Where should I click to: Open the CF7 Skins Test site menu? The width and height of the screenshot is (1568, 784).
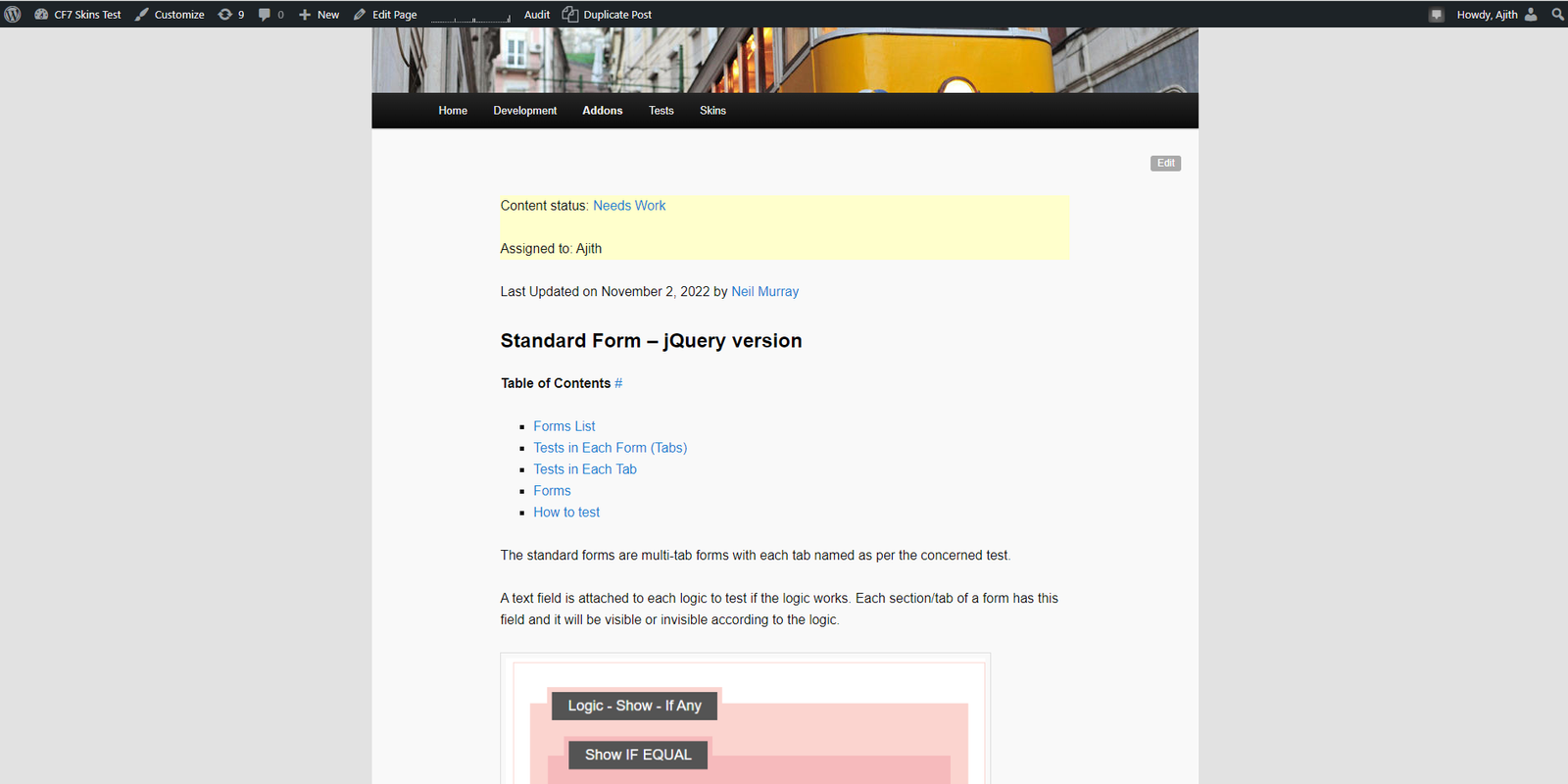tap(78, 15)
